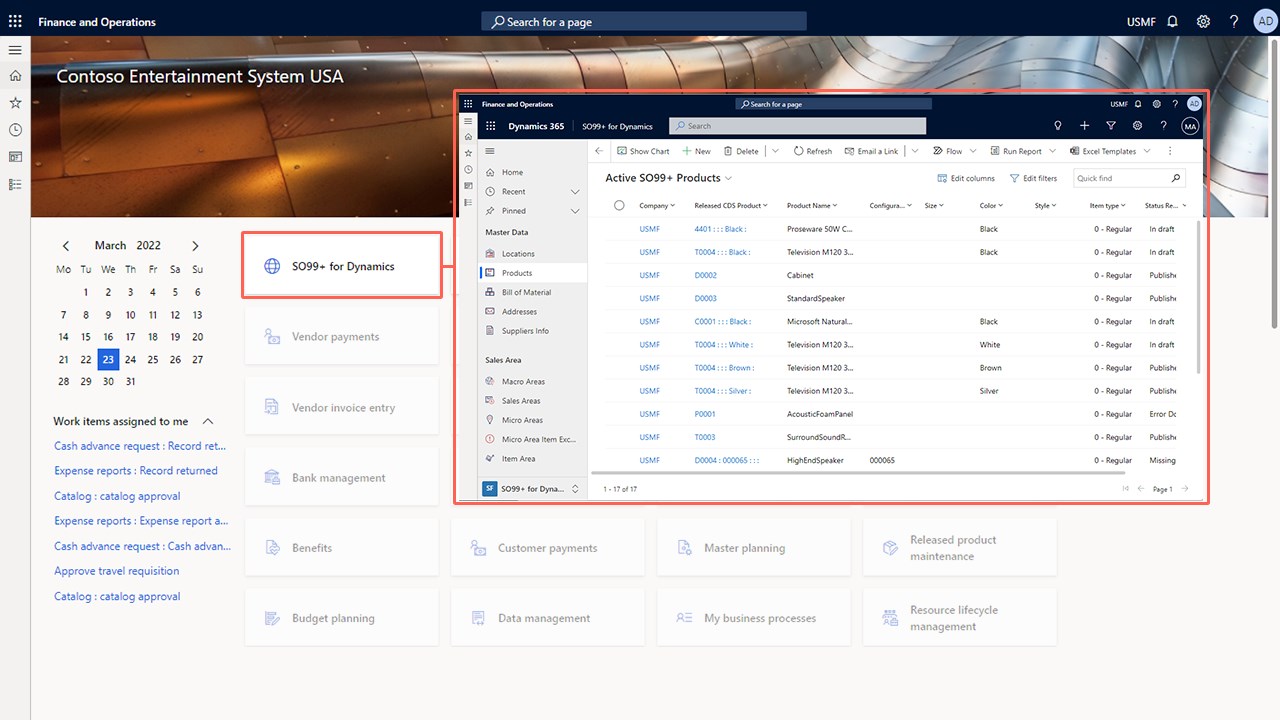
Task: Open SO99+ for Dyna... area switcher at sitemap bottom
Action: [x=532, y=489]
